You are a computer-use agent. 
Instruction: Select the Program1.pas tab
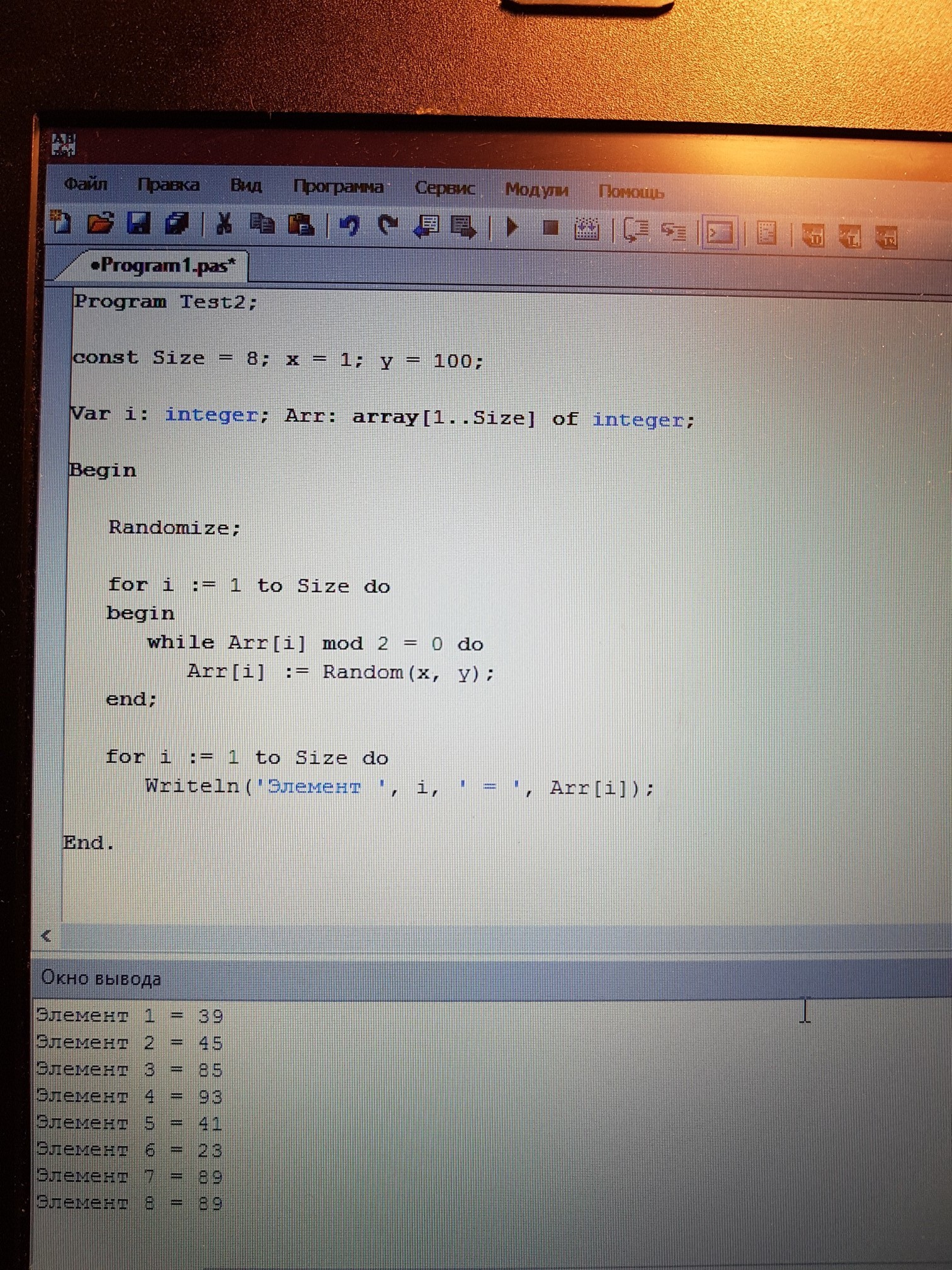click(162, 266)
